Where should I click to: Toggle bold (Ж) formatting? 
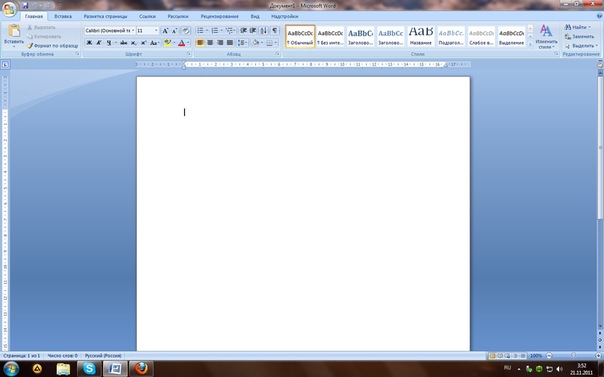click(89, 43)
